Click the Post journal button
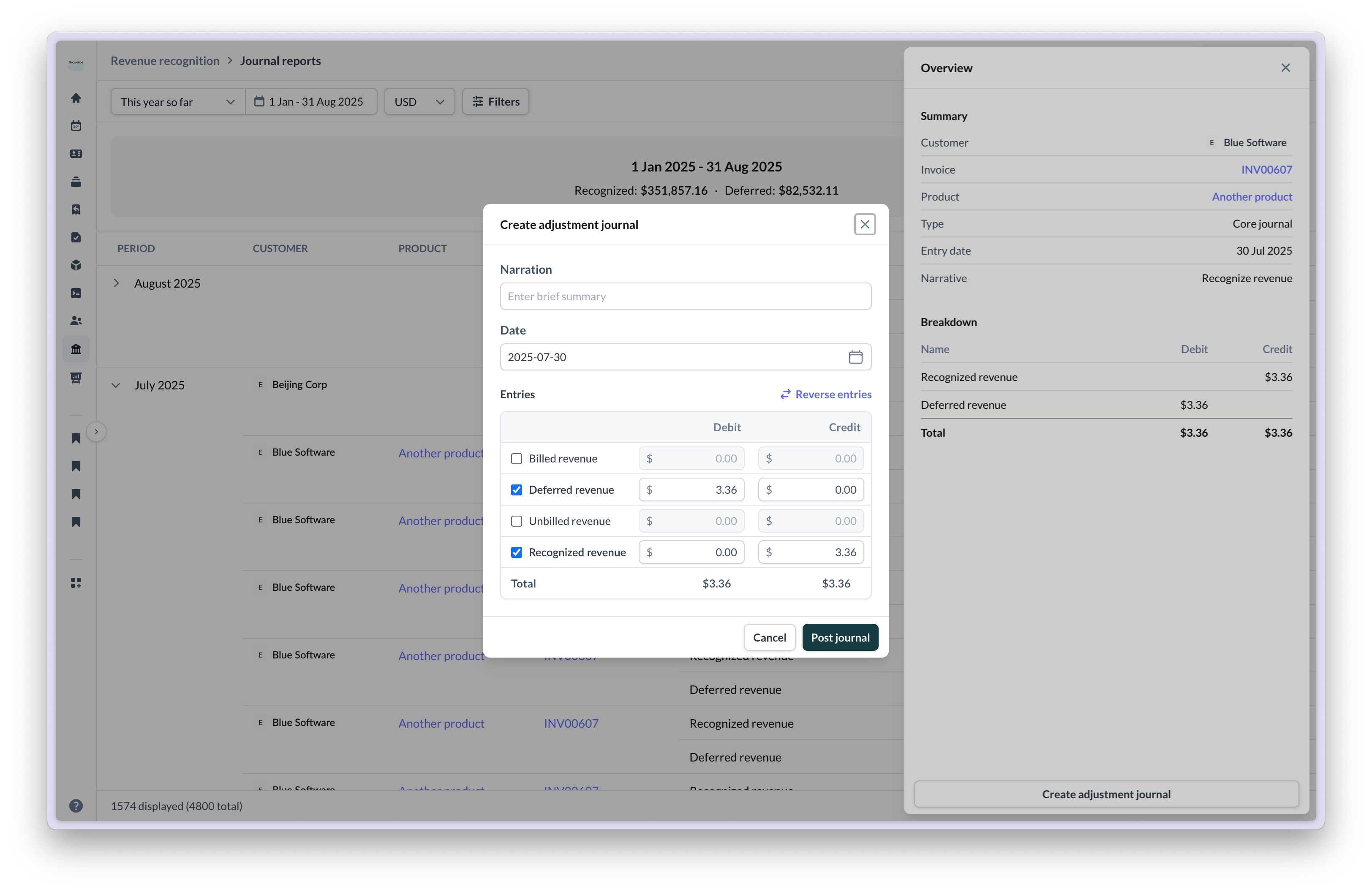Image resolution: width=1372 pixels, height=892 pixels. point(840,637)
